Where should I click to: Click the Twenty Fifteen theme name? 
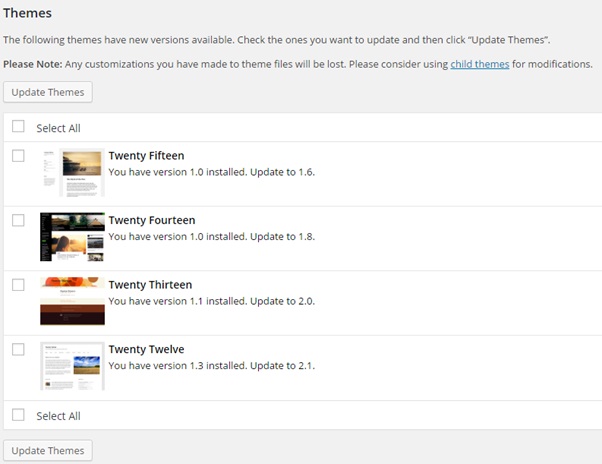[146, 156]
